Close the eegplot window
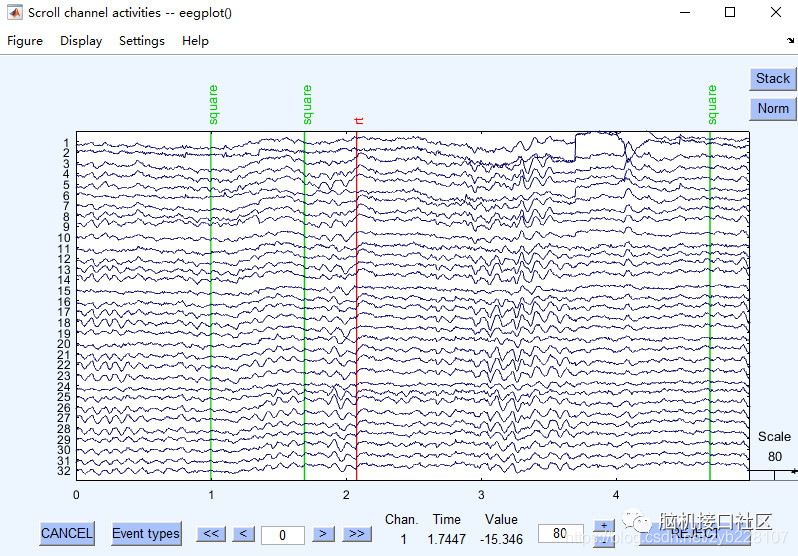 (776, 12)
